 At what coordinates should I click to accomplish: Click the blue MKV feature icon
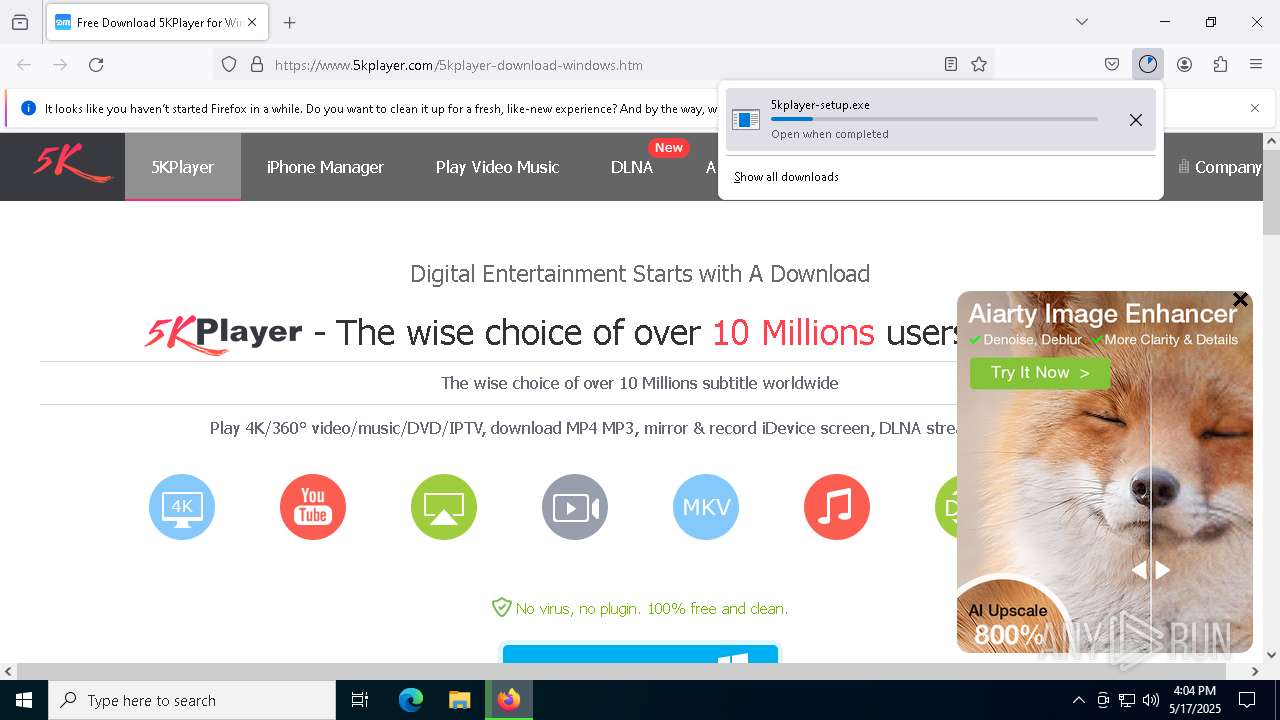[706, 507]
